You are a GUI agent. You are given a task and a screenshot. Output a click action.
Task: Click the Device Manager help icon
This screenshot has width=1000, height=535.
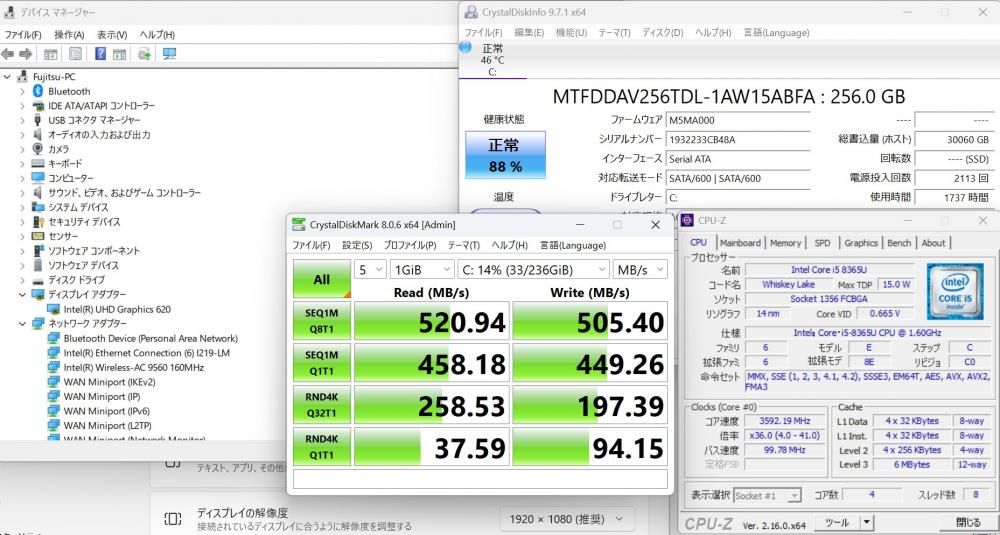coord(101,54)
